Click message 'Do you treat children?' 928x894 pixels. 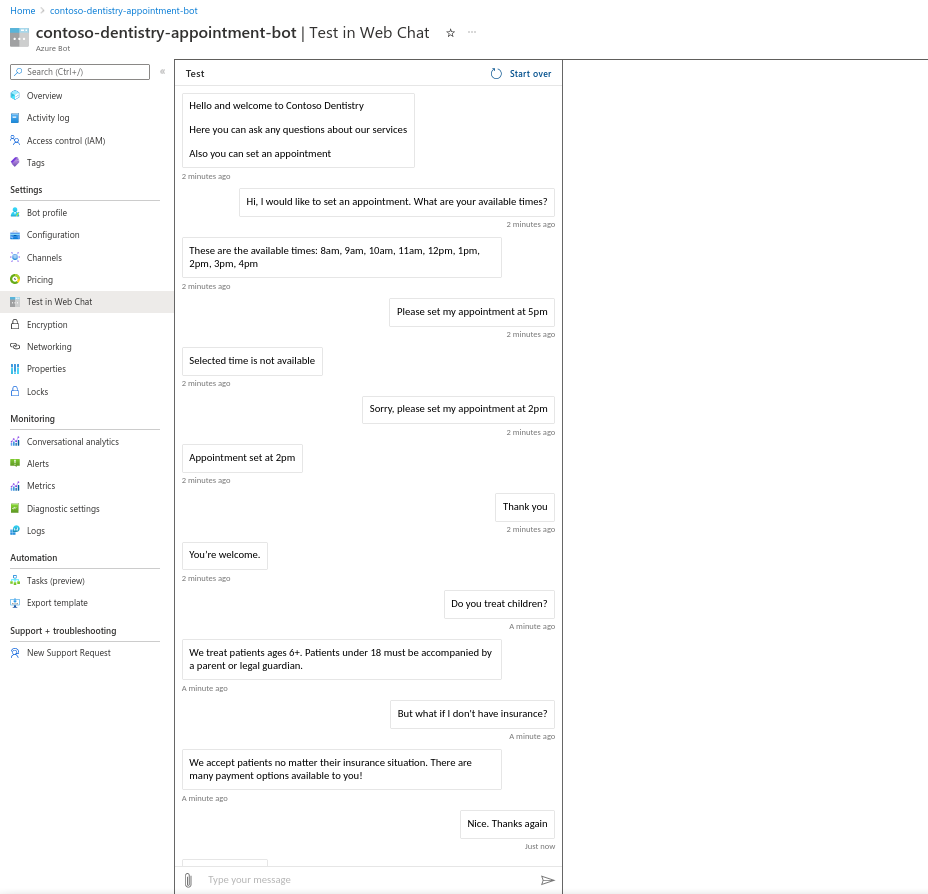click(x=499, y=604)
